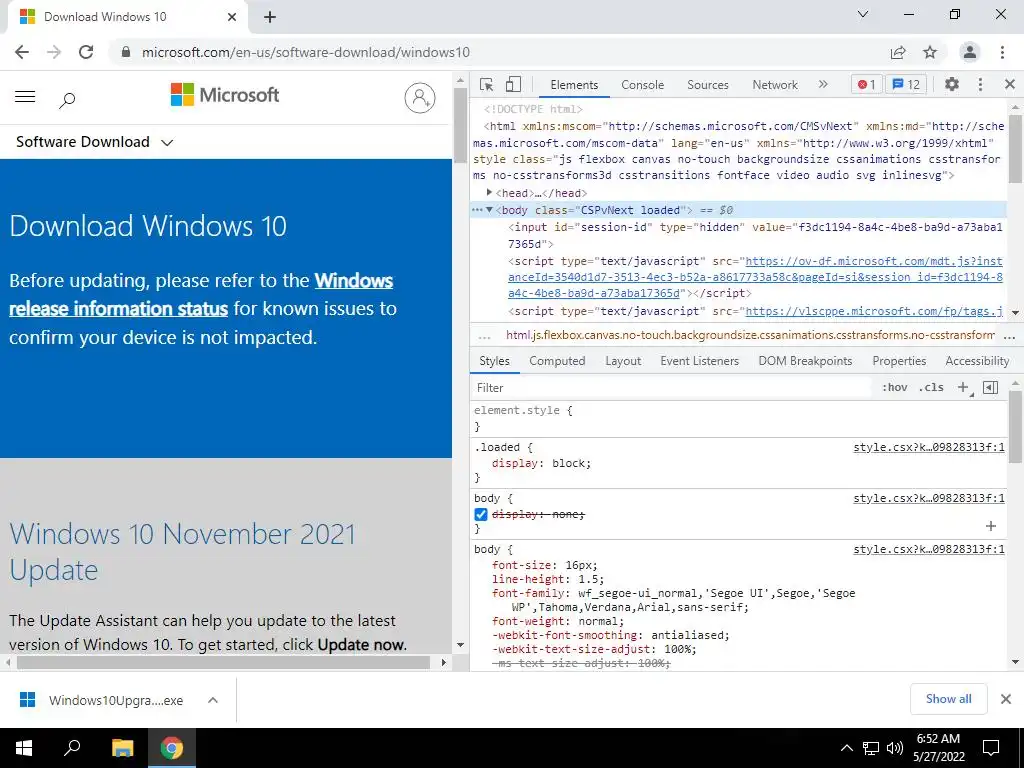The width and height of the screenshot is (1024, 768).
Task: Click the Microsoft site search icon
Action: coord(67,100)
